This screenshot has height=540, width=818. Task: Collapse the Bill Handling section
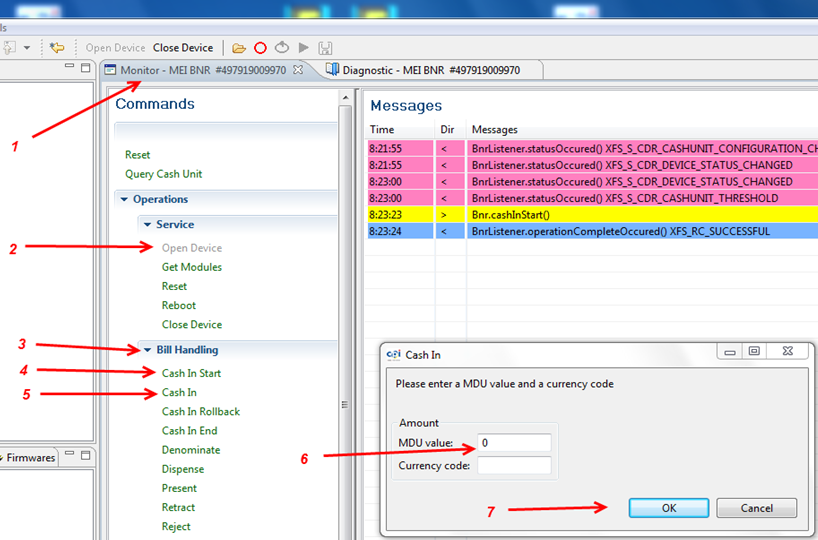[147, 350]
